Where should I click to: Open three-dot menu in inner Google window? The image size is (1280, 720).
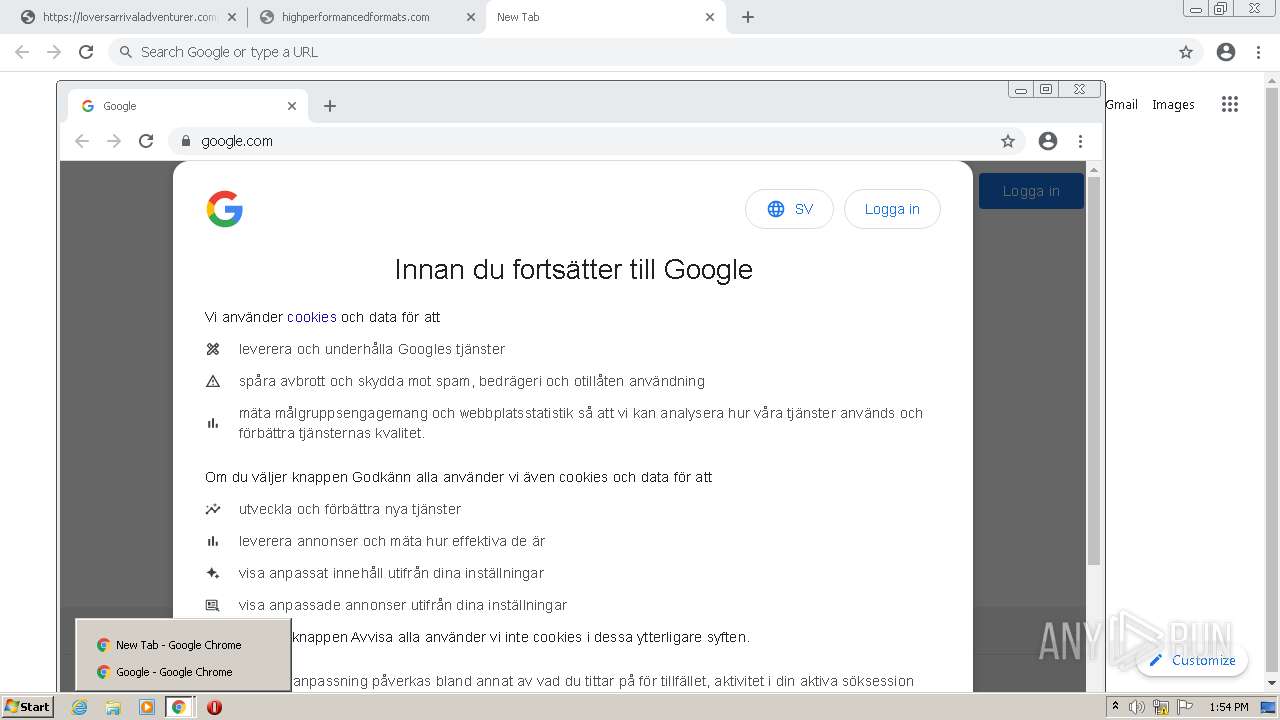tap(1080, 141)
